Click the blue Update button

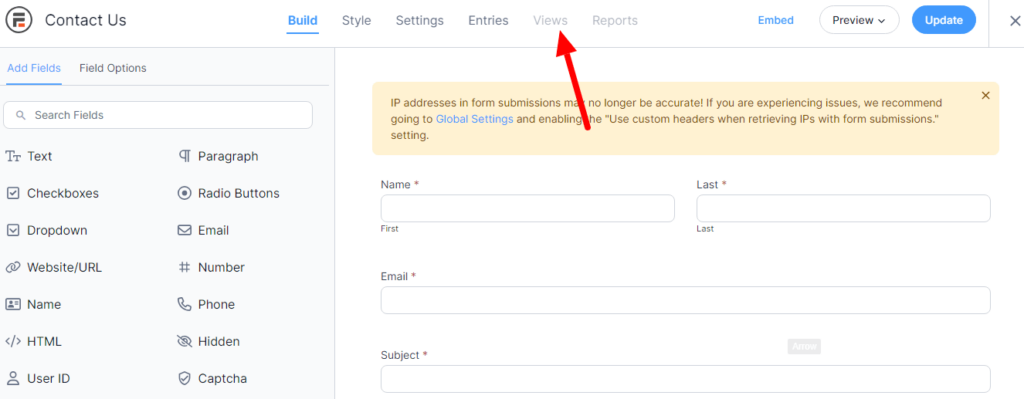pos(944,20)
